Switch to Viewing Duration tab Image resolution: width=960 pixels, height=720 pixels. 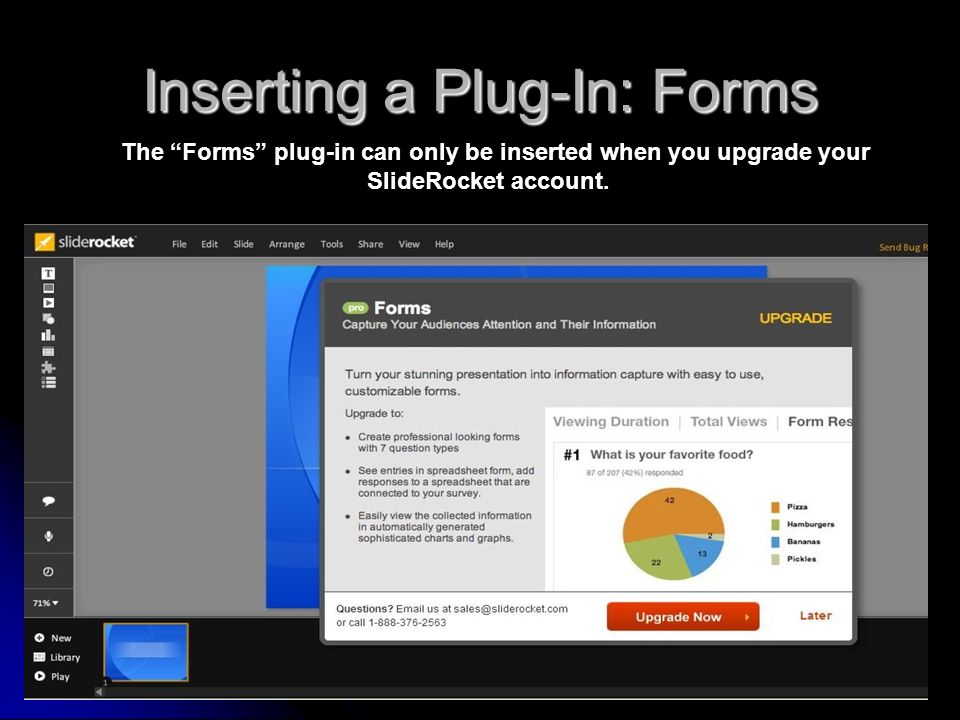(x=610, y=421)
